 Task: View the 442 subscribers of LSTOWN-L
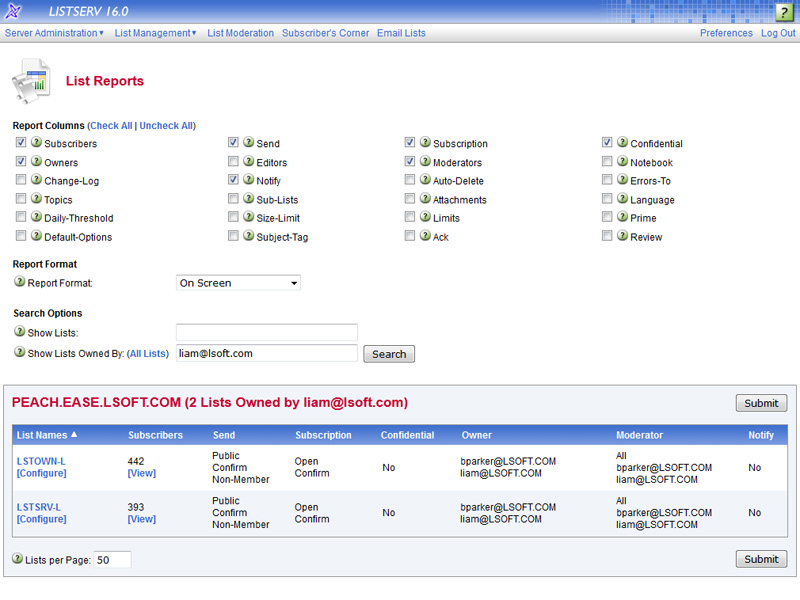pos(142,473)
